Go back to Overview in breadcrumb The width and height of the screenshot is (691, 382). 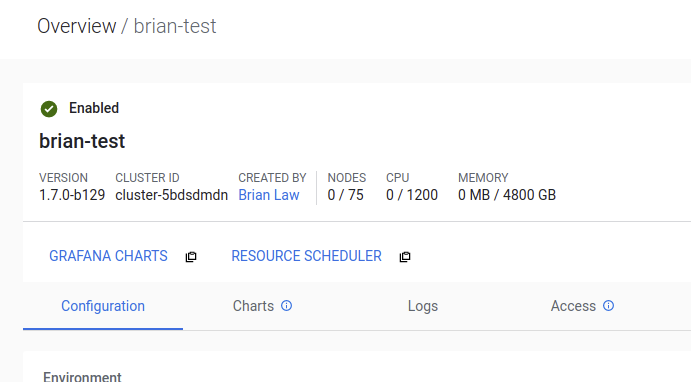pyautogui.click(x=77, y=26)
